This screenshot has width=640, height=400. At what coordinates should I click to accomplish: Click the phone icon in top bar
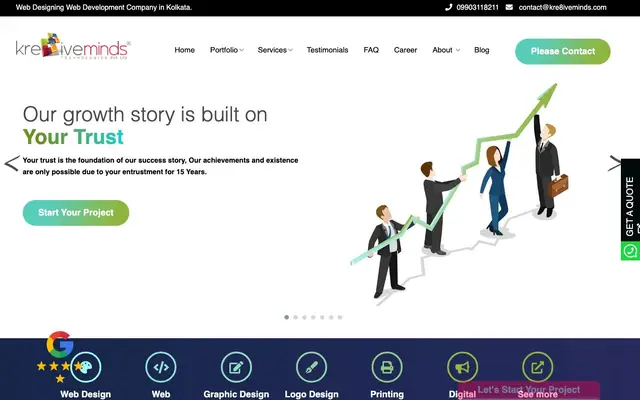449,7
